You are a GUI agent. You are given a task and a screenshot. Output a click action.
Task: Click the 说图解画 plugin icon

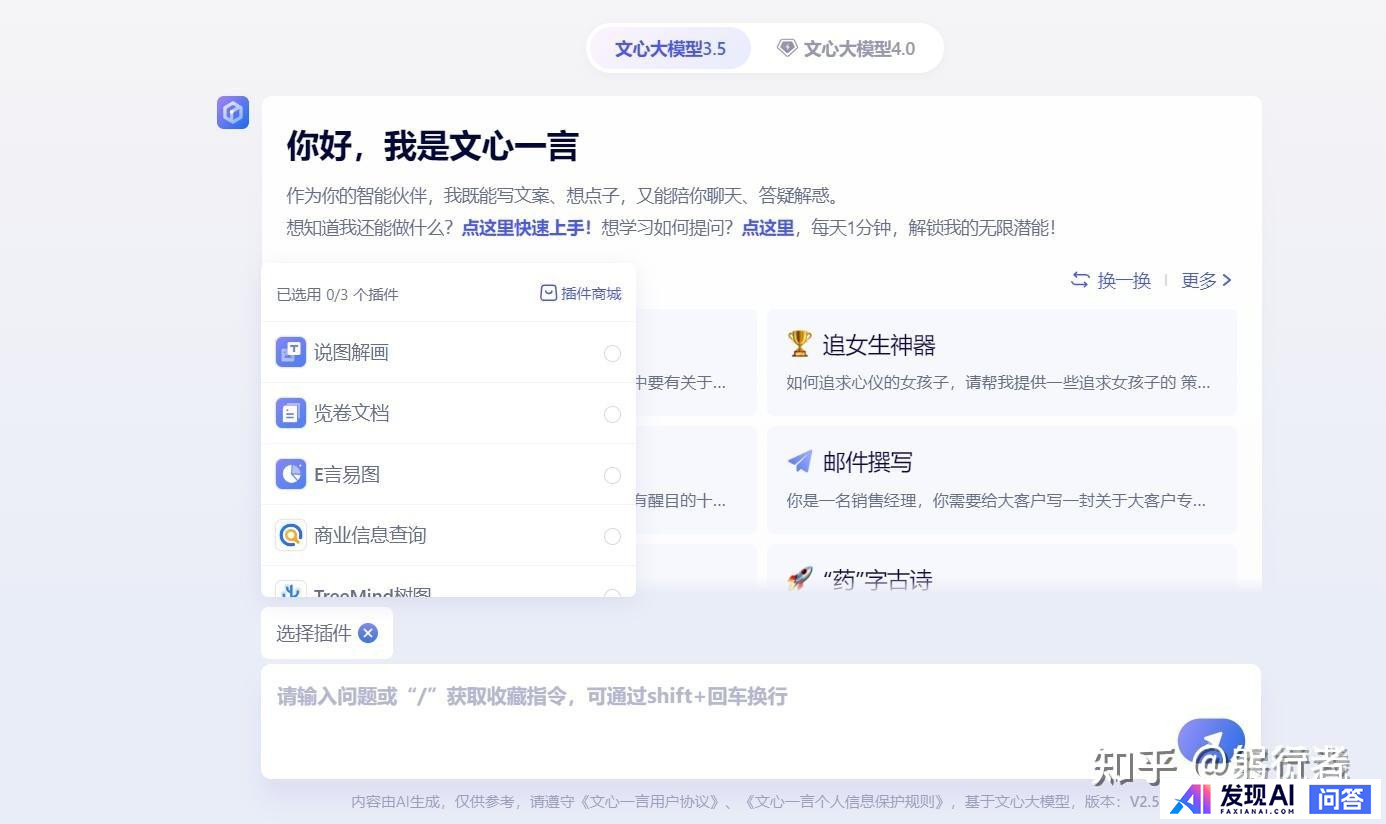tap(290, 352)
